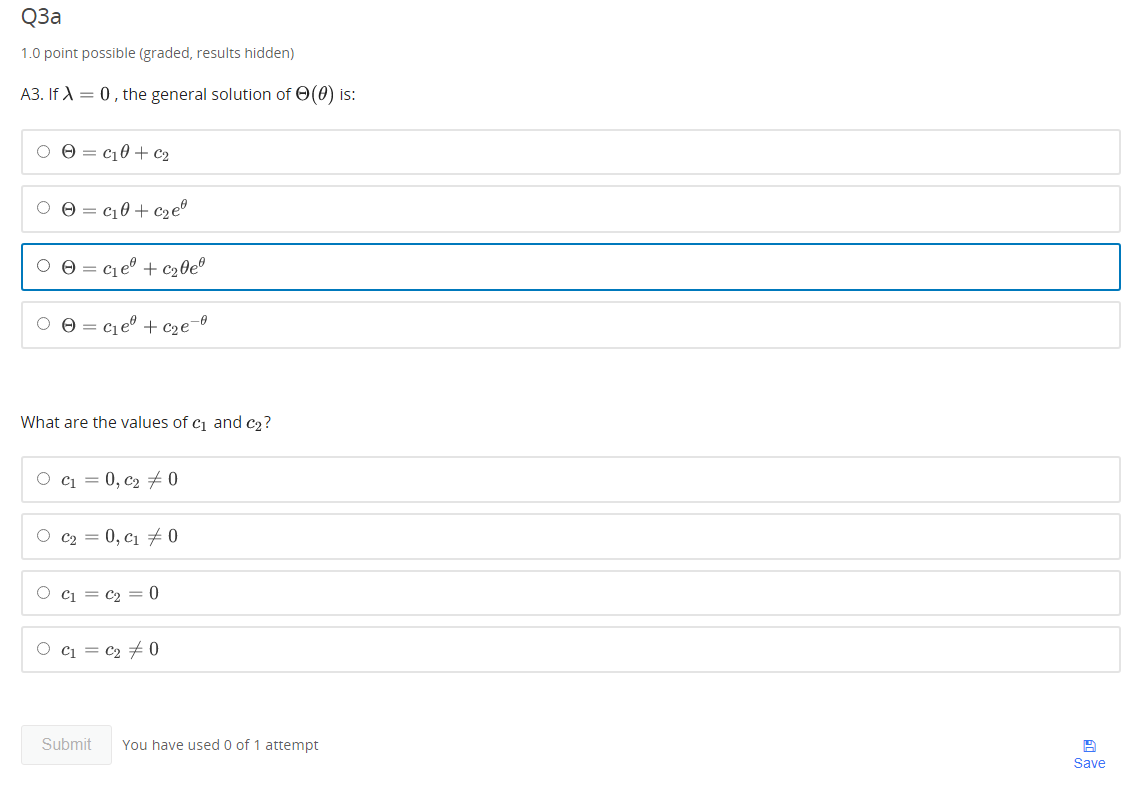Choose radio option c₁ = c₂ ≠ 0

[43, 649]
